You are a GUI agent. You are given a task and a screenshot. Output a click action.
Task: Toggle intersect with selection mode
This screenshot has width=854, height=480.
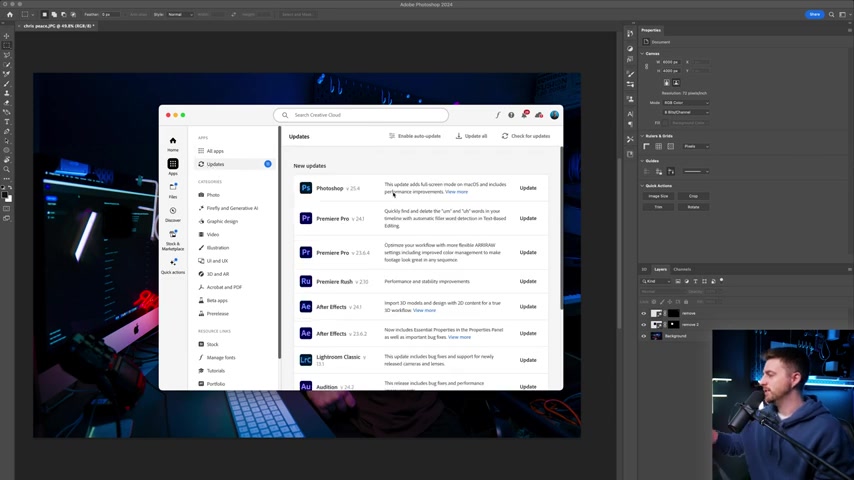[x=73, y=15]
